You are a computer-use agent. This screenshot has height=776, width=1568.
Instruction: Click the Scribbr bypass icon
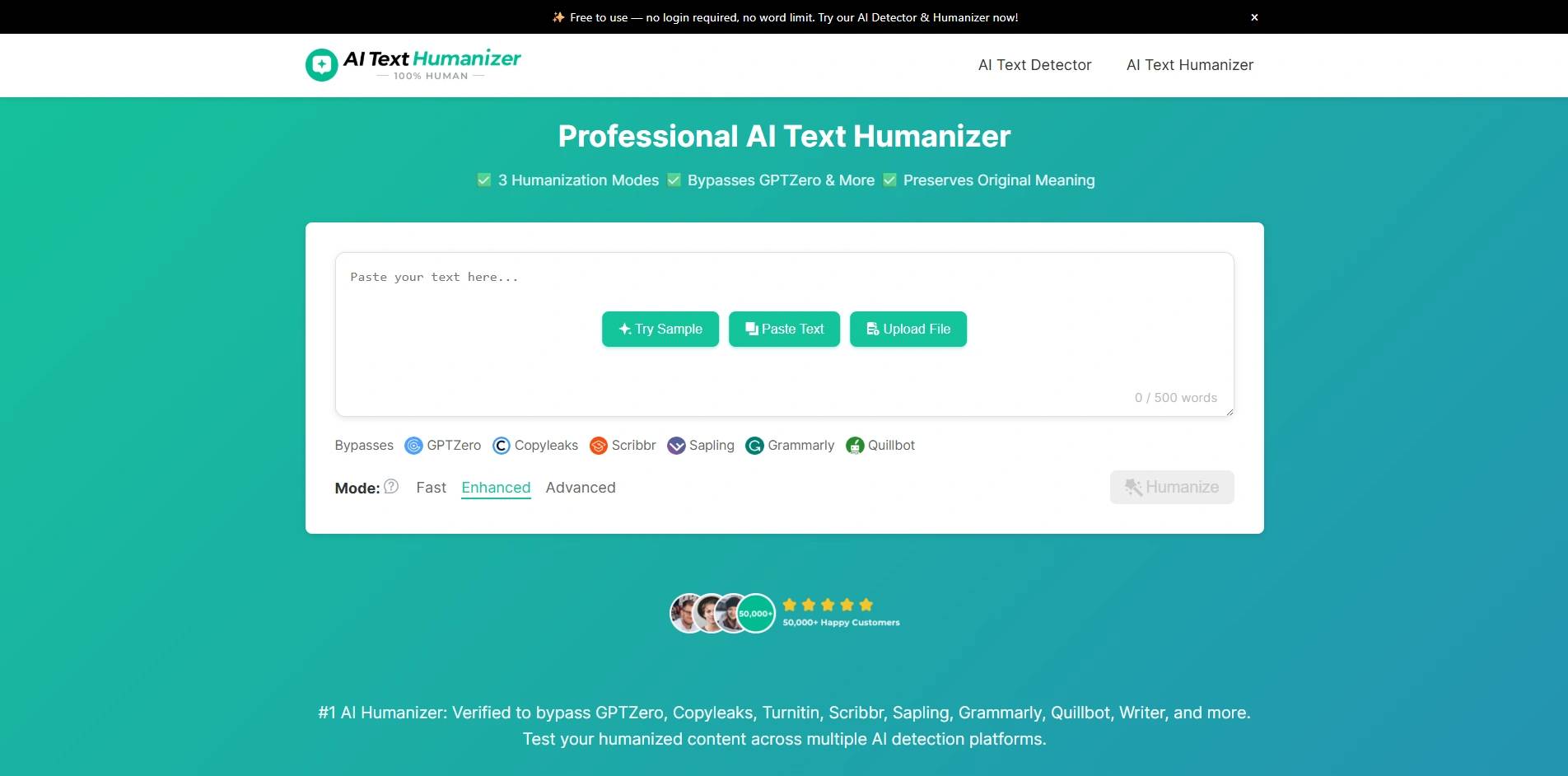[x=598, y=445]
